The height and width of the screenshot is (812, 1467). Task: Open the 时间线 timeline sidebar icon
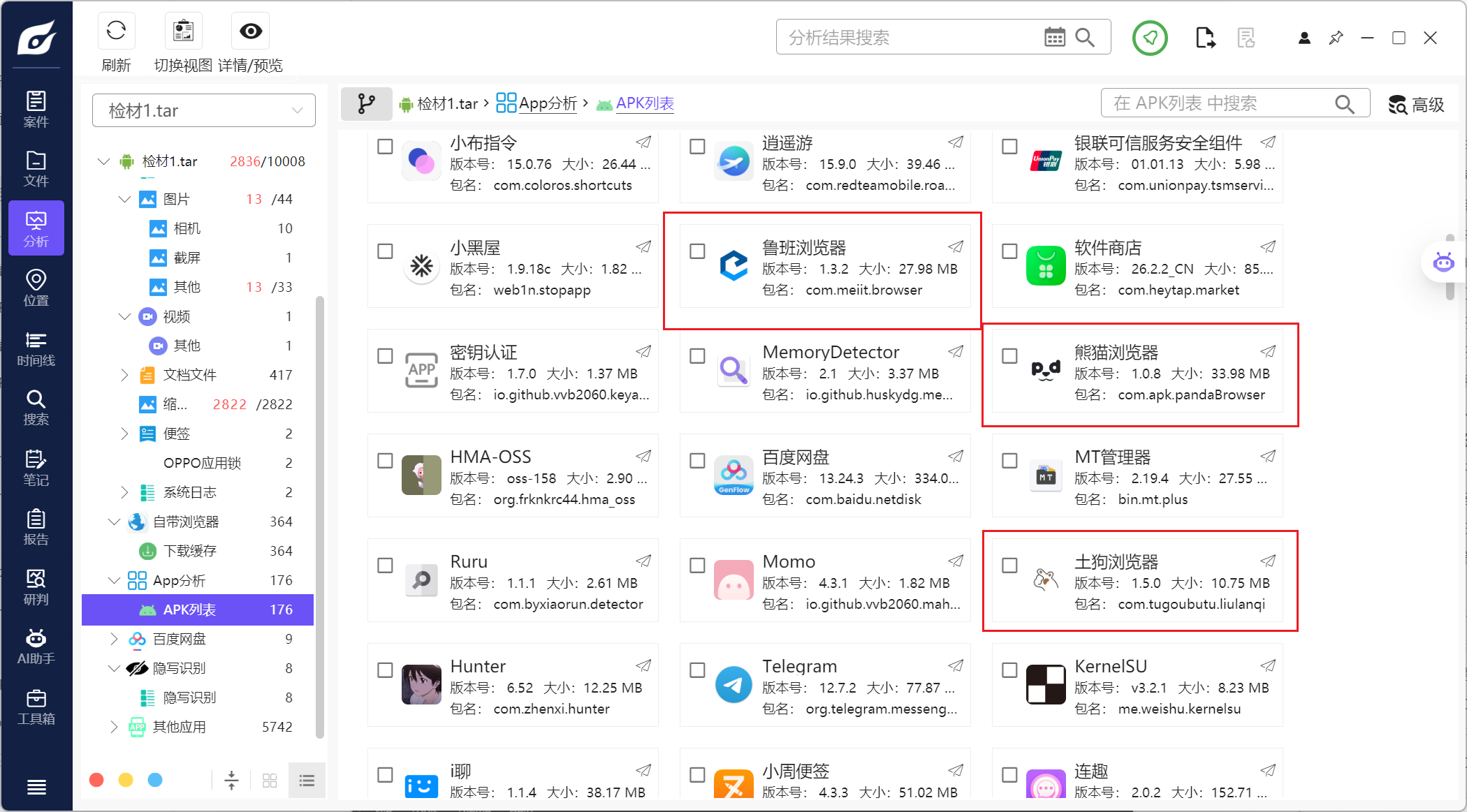[x=36, y=348]
